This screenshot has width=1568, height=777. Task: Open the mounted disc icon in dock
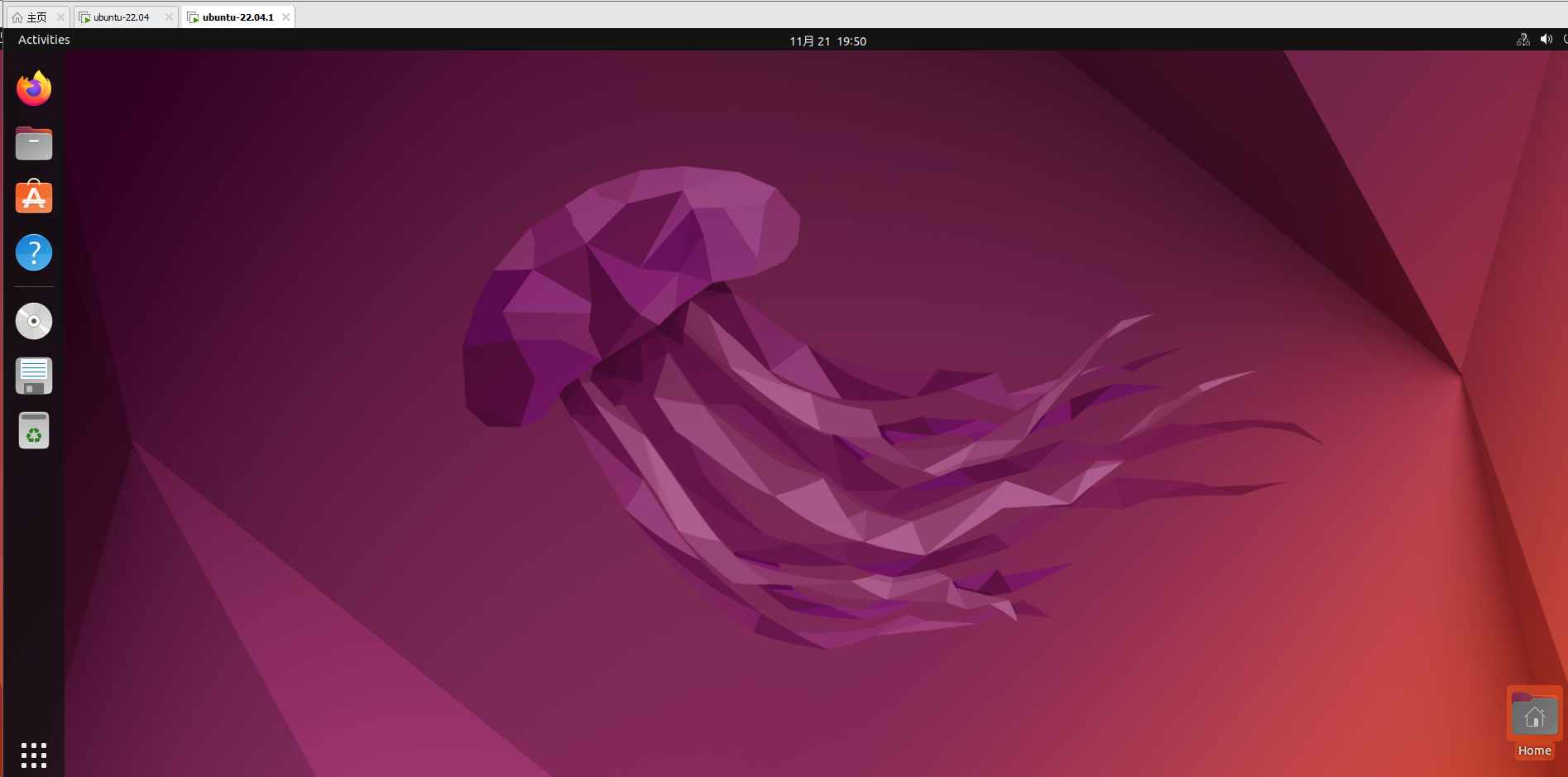[34, 321]
